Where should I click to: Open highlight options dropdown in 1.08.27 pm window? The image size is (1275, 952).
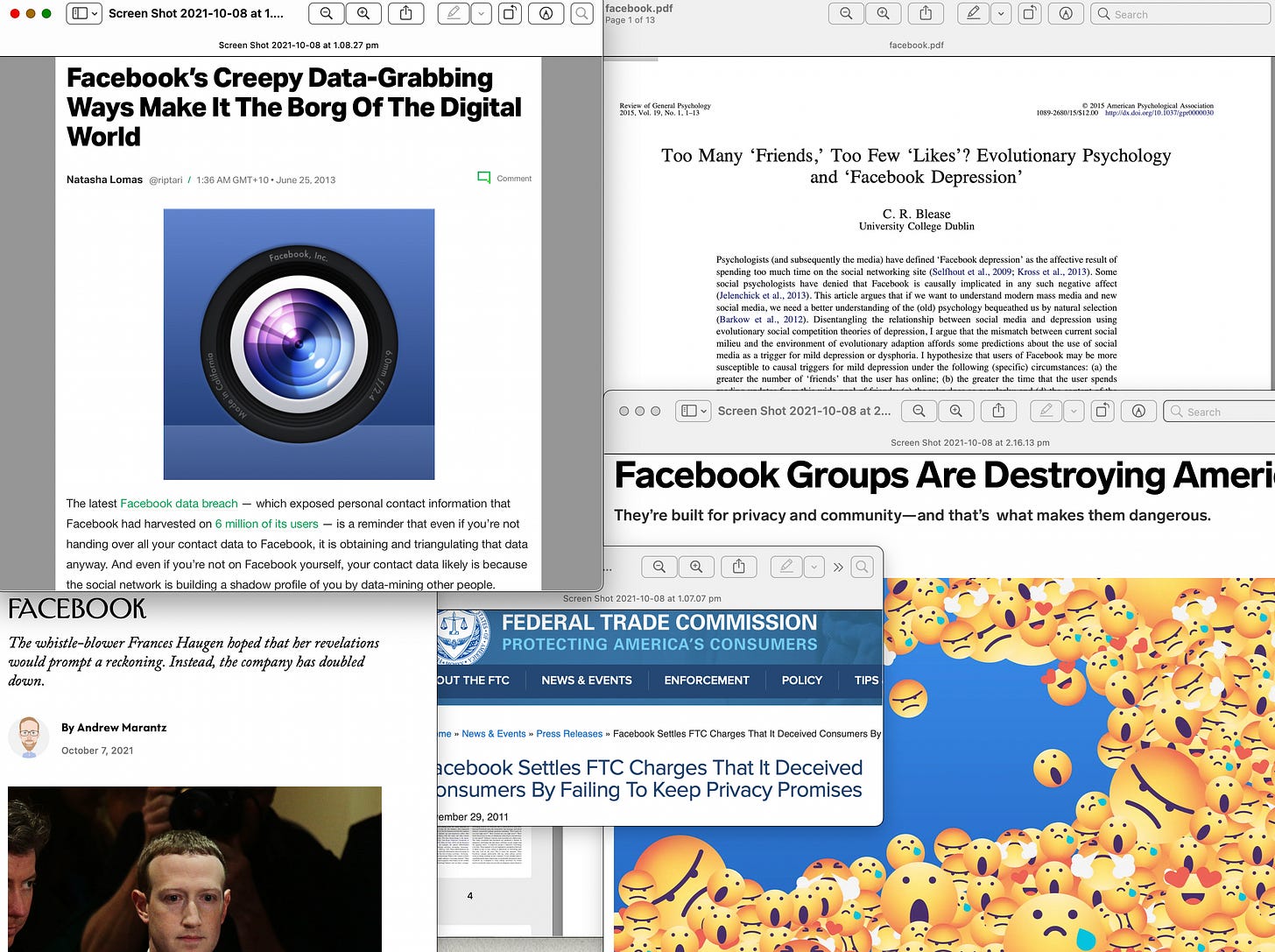(481, 13)
